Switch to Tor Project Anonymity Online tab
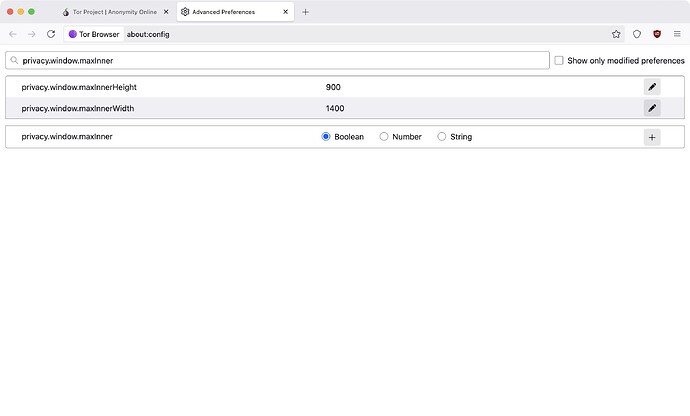Screen dimensions: 690x416 (x=114, y=12)
